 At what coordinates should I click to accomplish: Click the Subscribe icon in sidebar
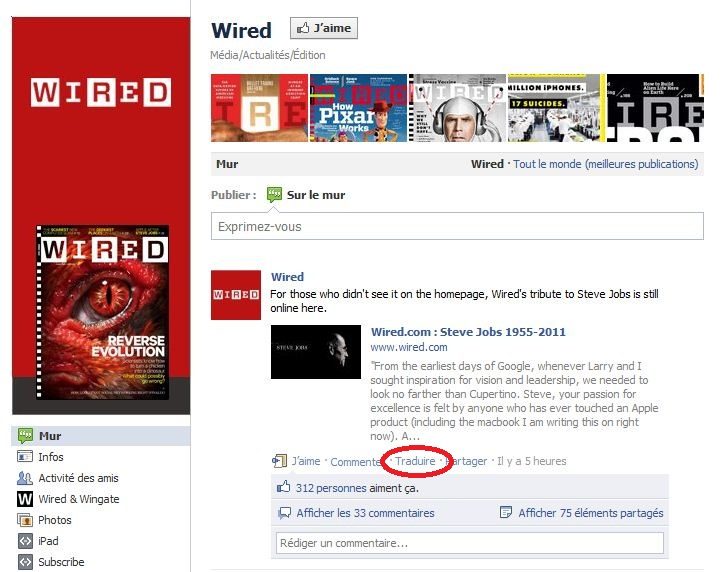(25, 562)
